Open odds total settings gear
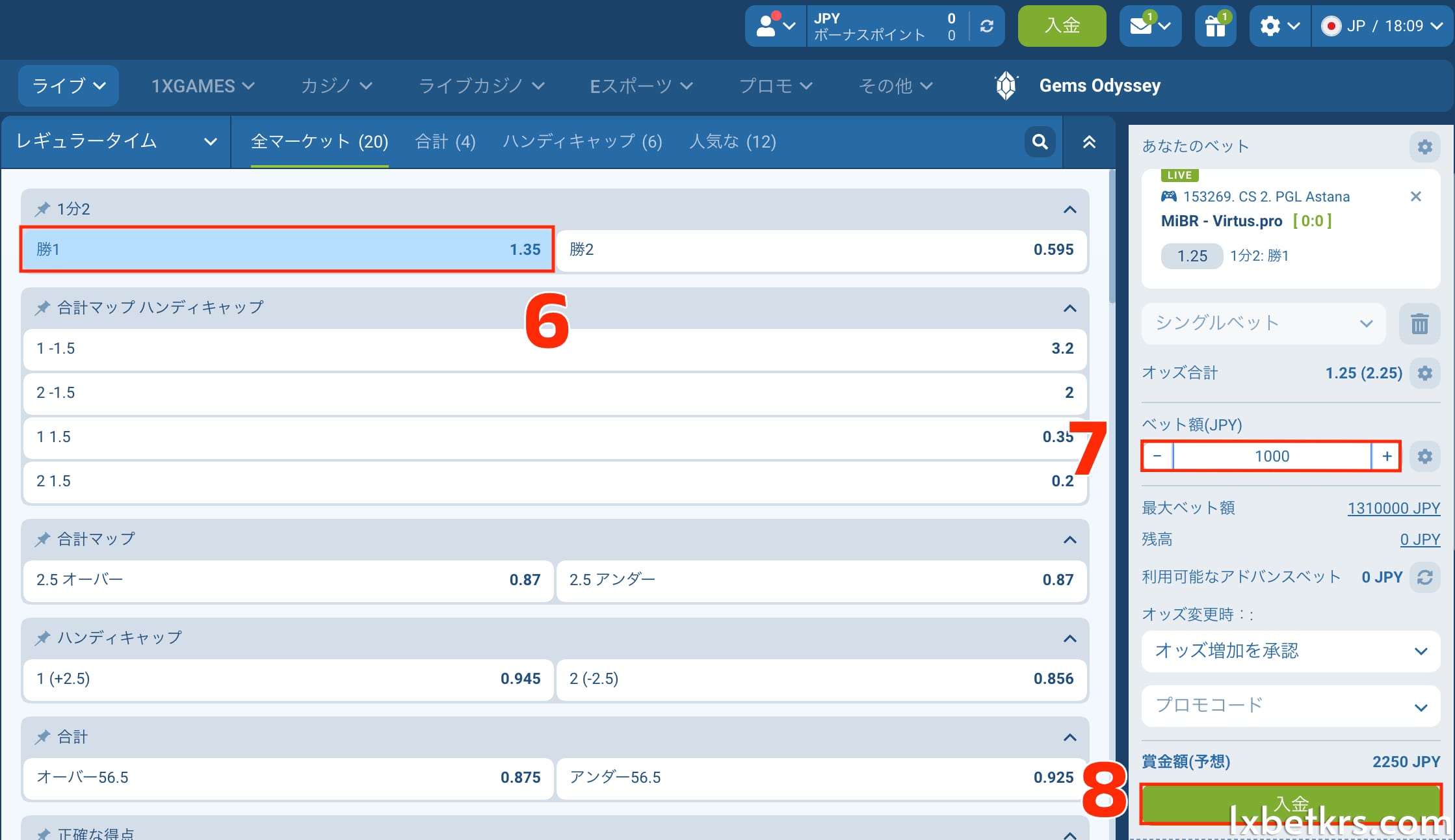The height and width of the screenshot is (840, 1455). click(x=1424, y=373)
